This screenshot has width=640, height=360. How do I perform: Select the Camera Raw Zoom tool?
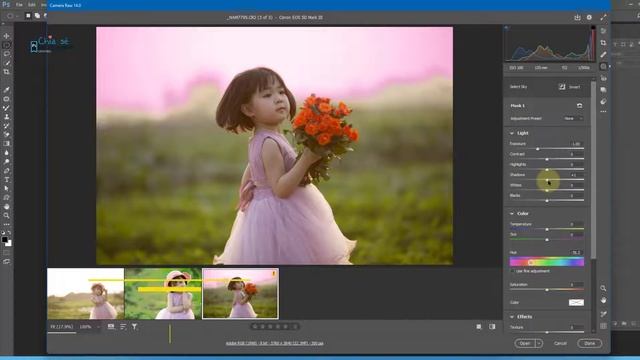click(x=603, y=288)
